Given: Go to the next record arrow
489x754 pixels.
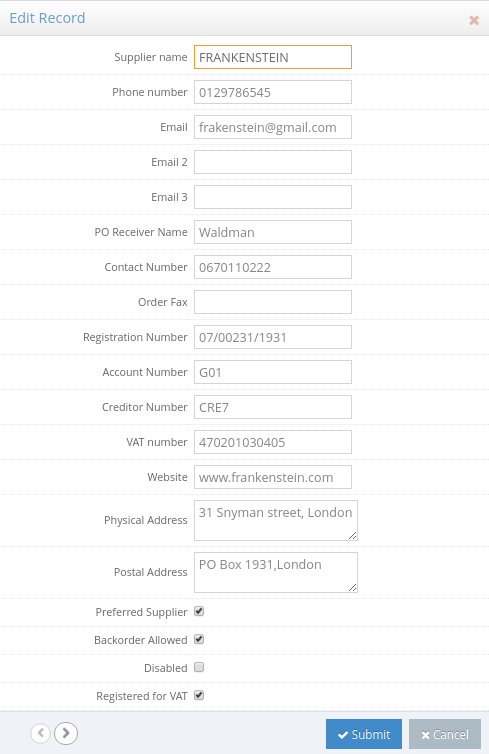Looking at the screenshot, I should (66, 733).
